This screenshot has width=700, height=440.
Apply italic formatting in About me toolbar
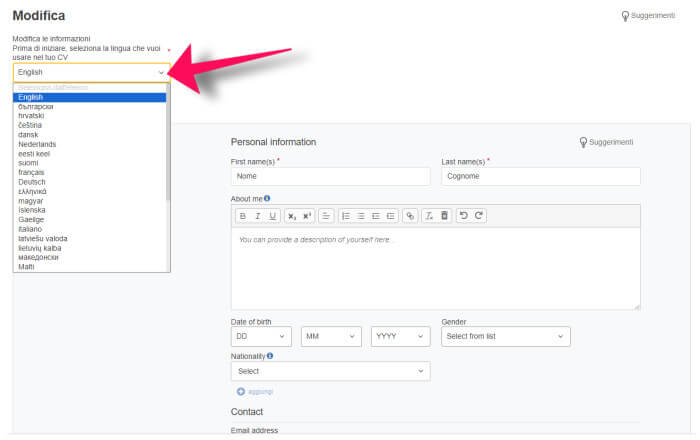(x=258, y=216)
